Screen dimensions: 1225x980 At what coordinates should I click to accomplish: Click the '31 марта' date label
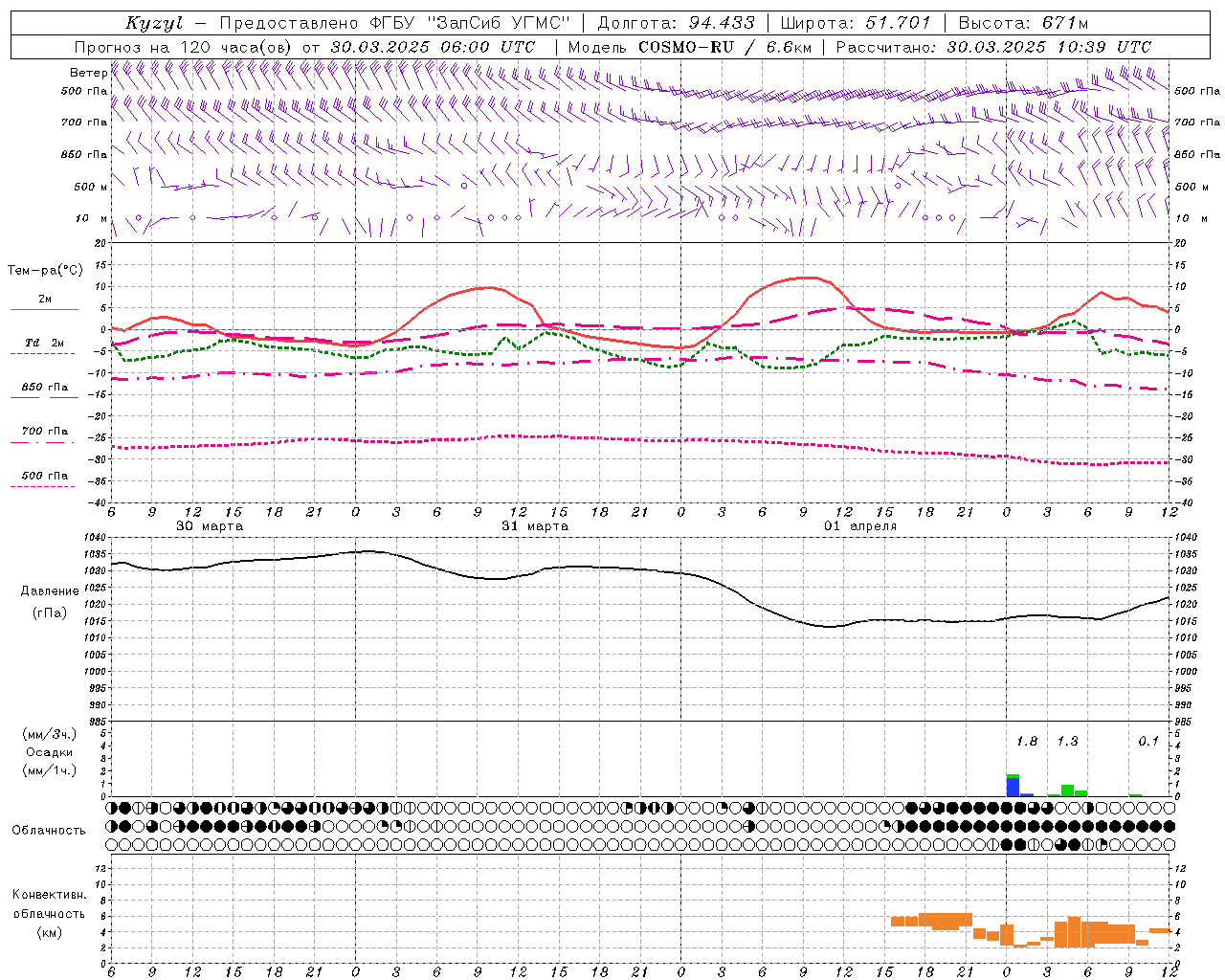point(535,526)
